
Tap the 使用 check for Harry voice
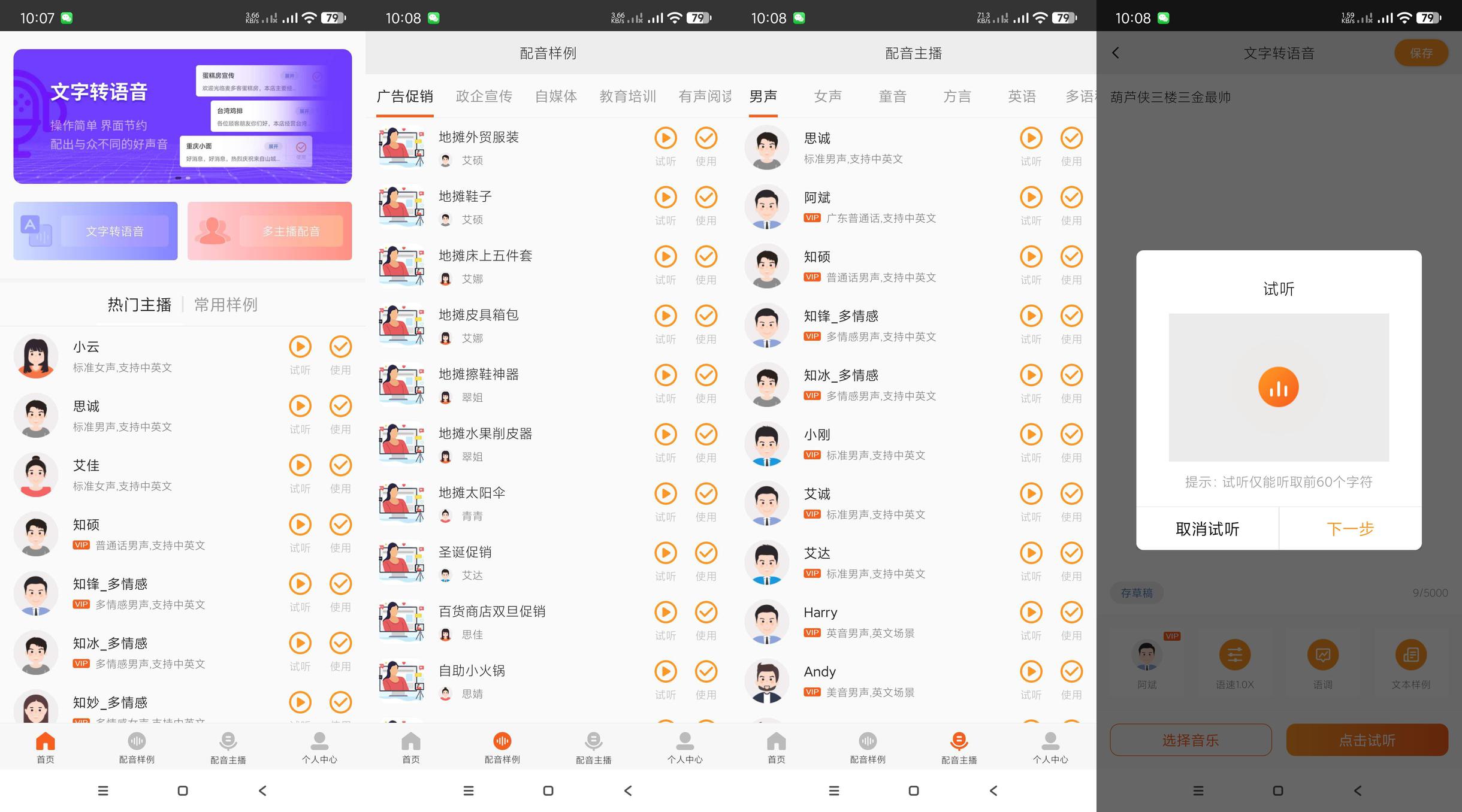(1071, 612)
